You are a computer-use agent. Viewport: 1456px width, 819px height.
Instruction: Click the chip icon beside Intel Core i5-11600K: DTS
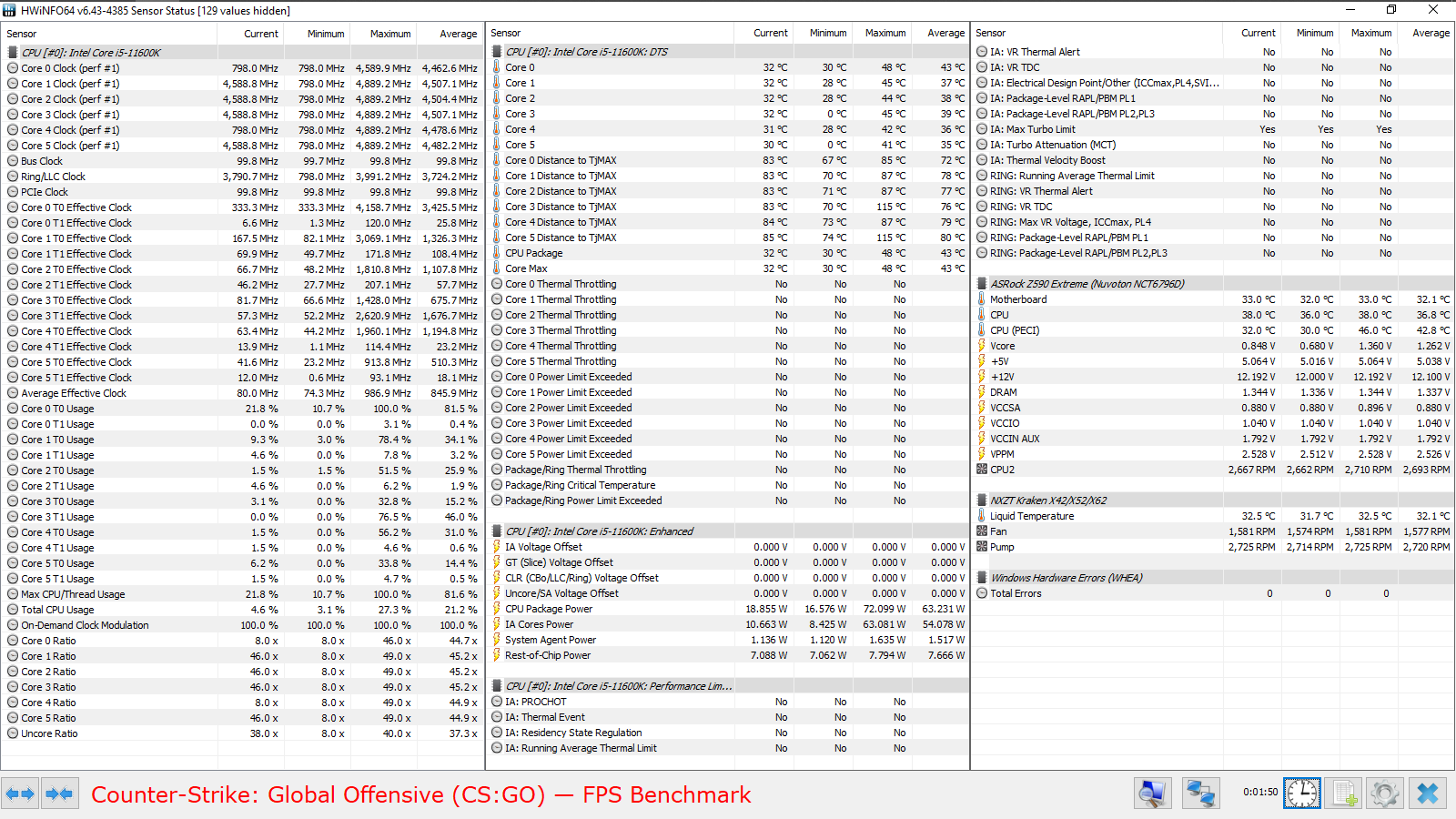click(x=497, y=52)
